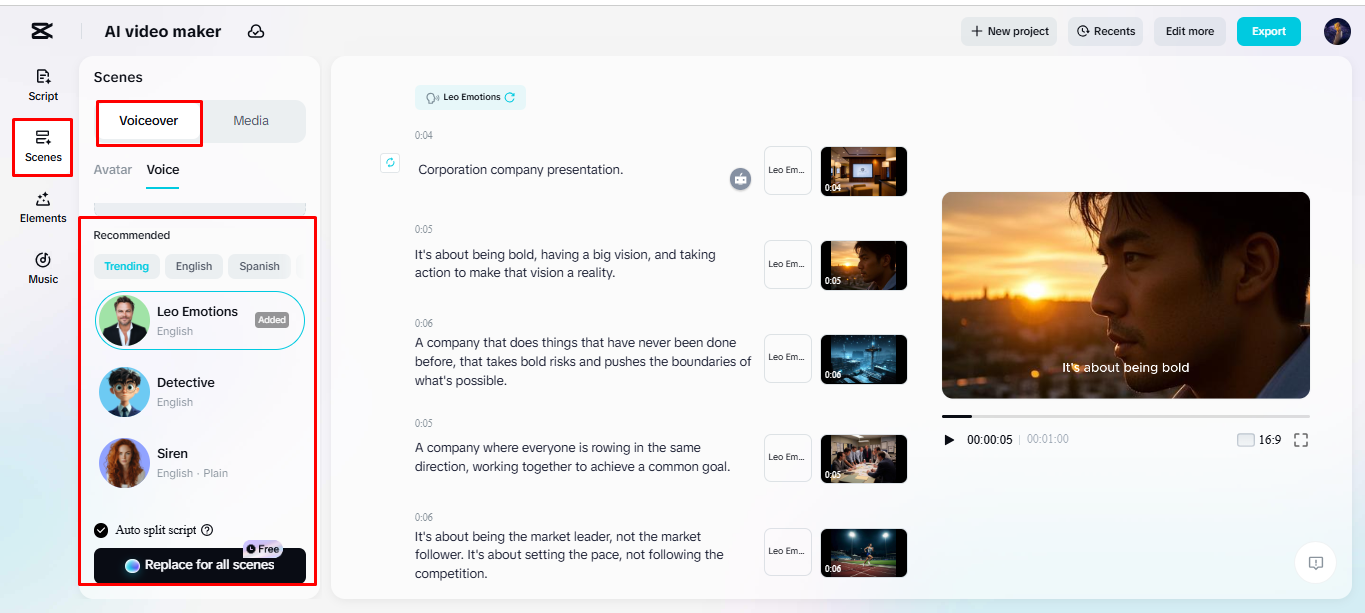Click the CapCut logo in the top-left corner
This screenshot has height=613, width=1365.
click(41, 30)
